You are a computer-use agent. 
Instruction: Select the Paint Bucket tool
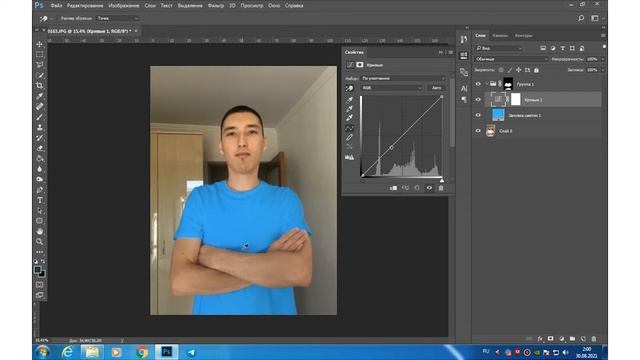[x=40, y=159]
